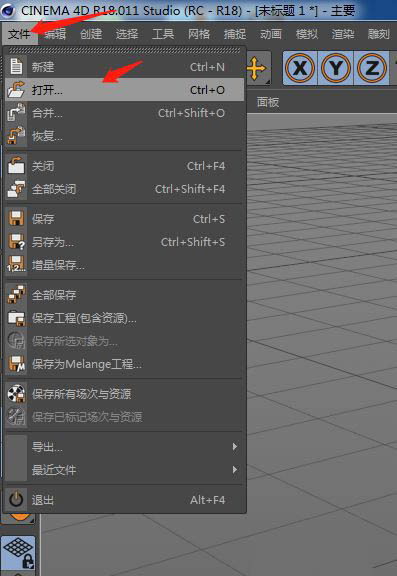Click the close-all folders icon
The height and width of the screenshot is (576, 397).
pyautogui.click(x=16, y=189)
